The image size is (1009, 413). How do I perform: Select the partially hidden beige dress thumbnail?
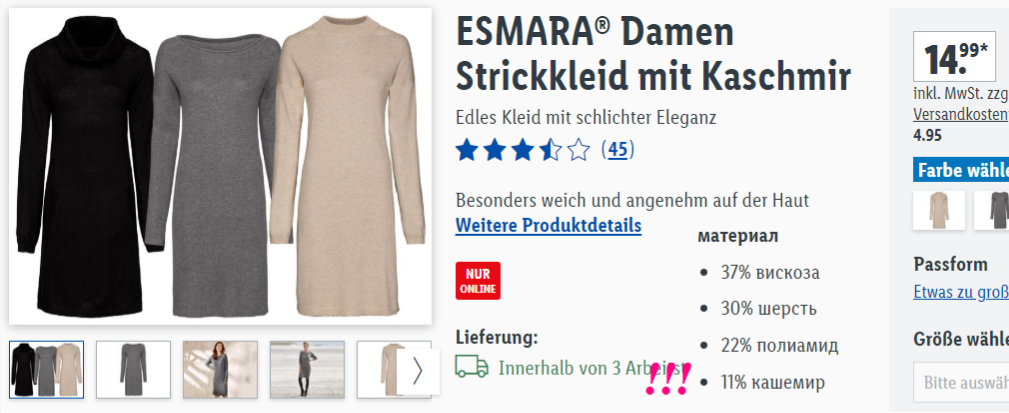click(377, 370)
